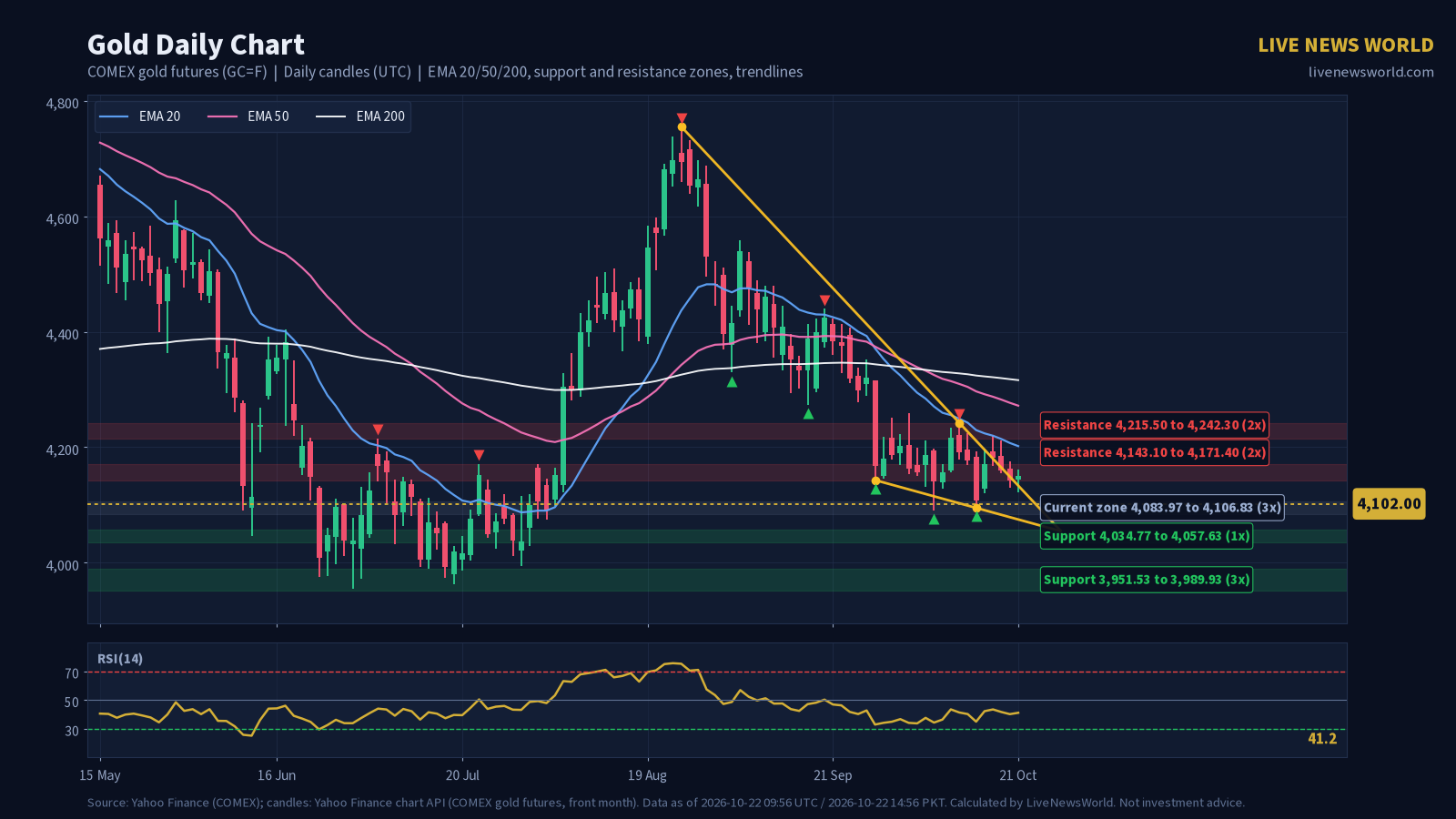Click the Support 4,034.77 to 4,057.63 label
The height and width of the screenshot is (819, 1456).
[x=1147, y=536]
